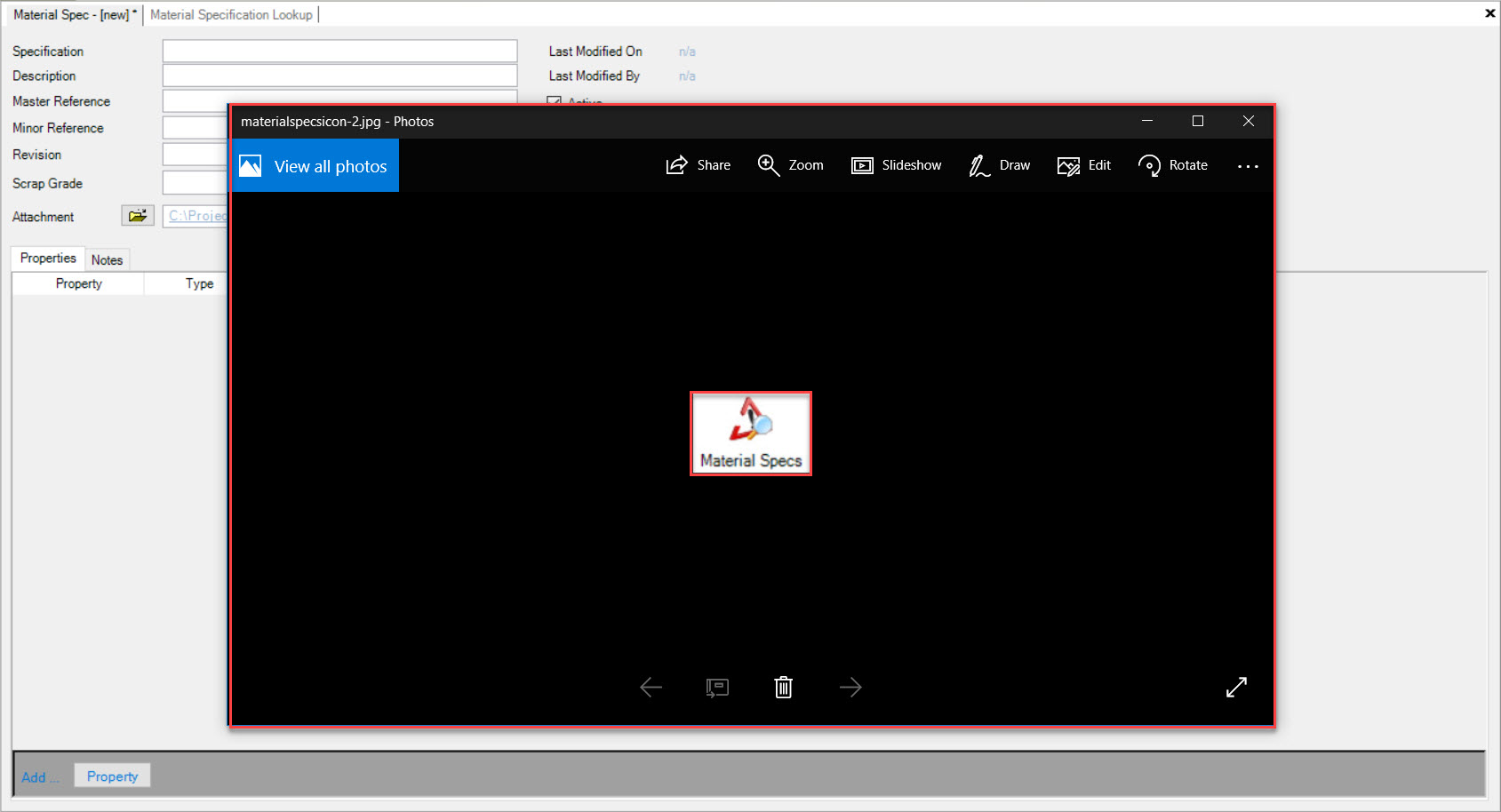Viewport: 1501px width, 812px height.
Task: Close the Photos window
Action: coord(1249,121)
